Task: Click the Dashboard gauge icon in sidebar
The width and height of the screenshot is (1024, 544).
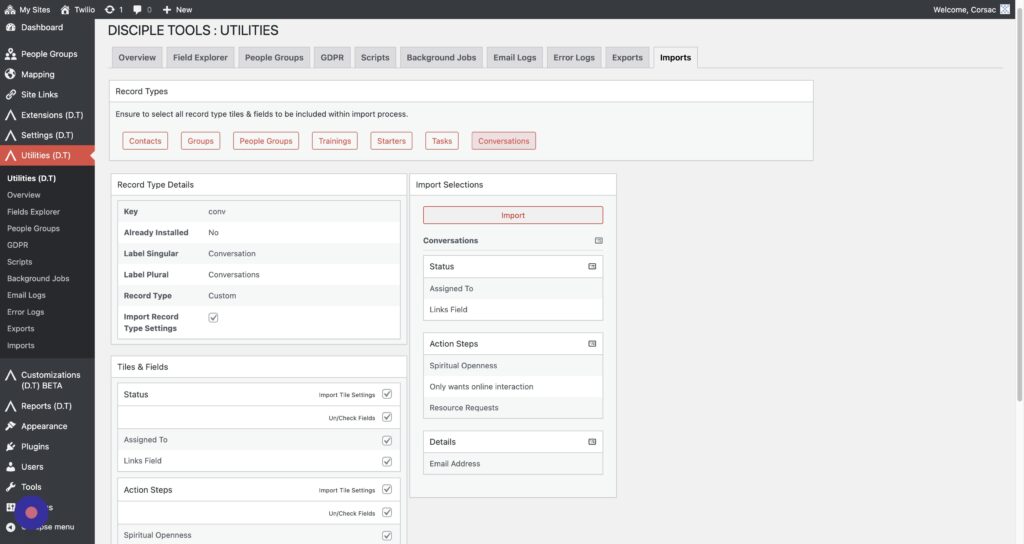Action: point(10,28)
